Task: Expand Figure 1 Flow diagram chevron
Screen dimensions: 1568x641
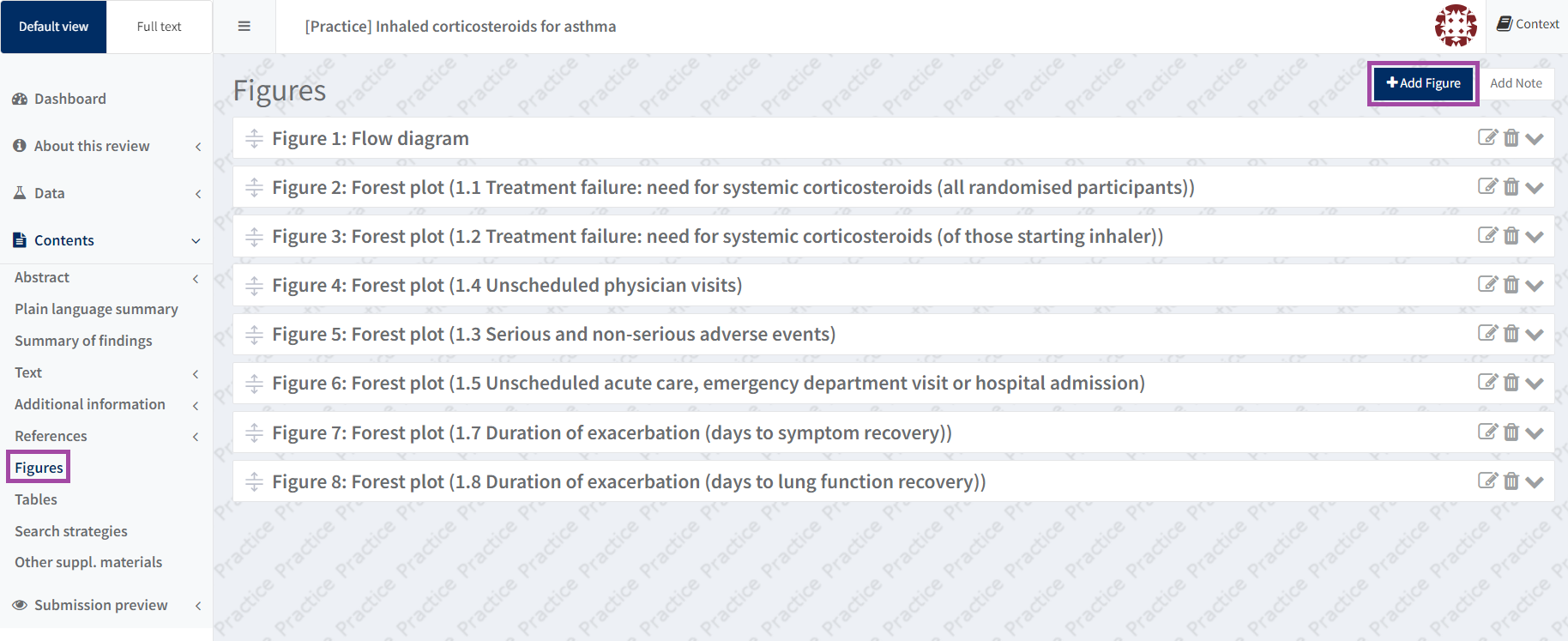Action: click(x=1535, y=138)
